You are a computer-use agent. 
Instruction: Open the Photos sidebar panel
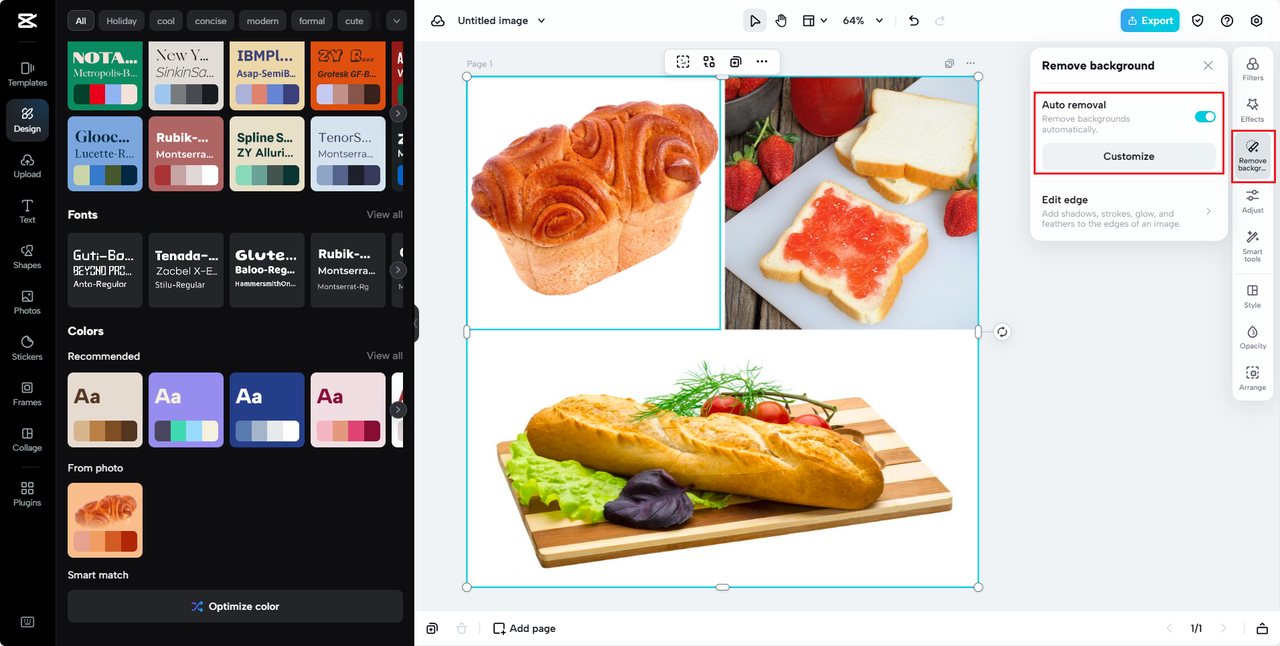pyautogui.click(x=27, y=302)
